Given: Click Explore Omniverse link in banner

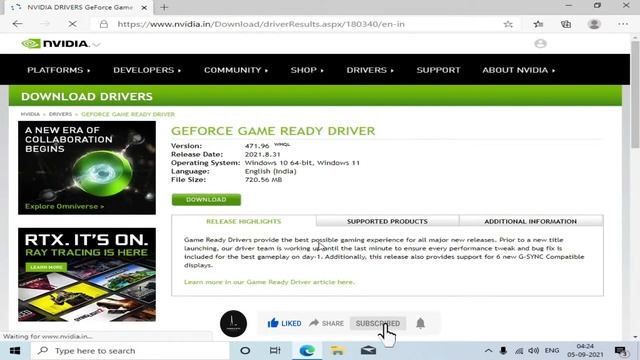Looking at the screenshot, I should point(64,207).
